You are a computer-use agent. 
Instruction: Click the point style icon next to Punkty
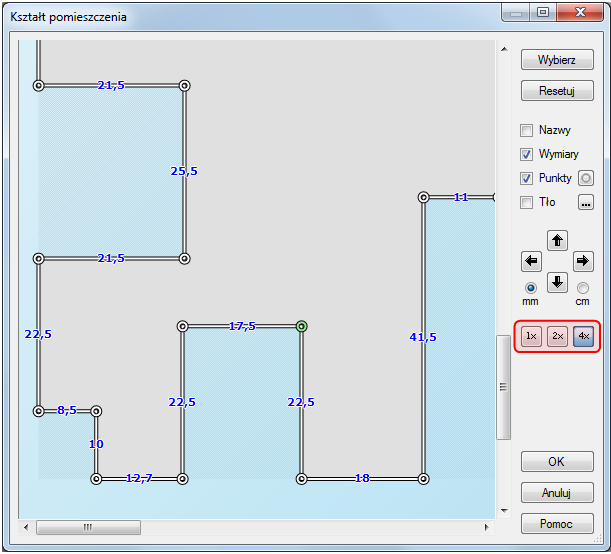pos(586,178)
